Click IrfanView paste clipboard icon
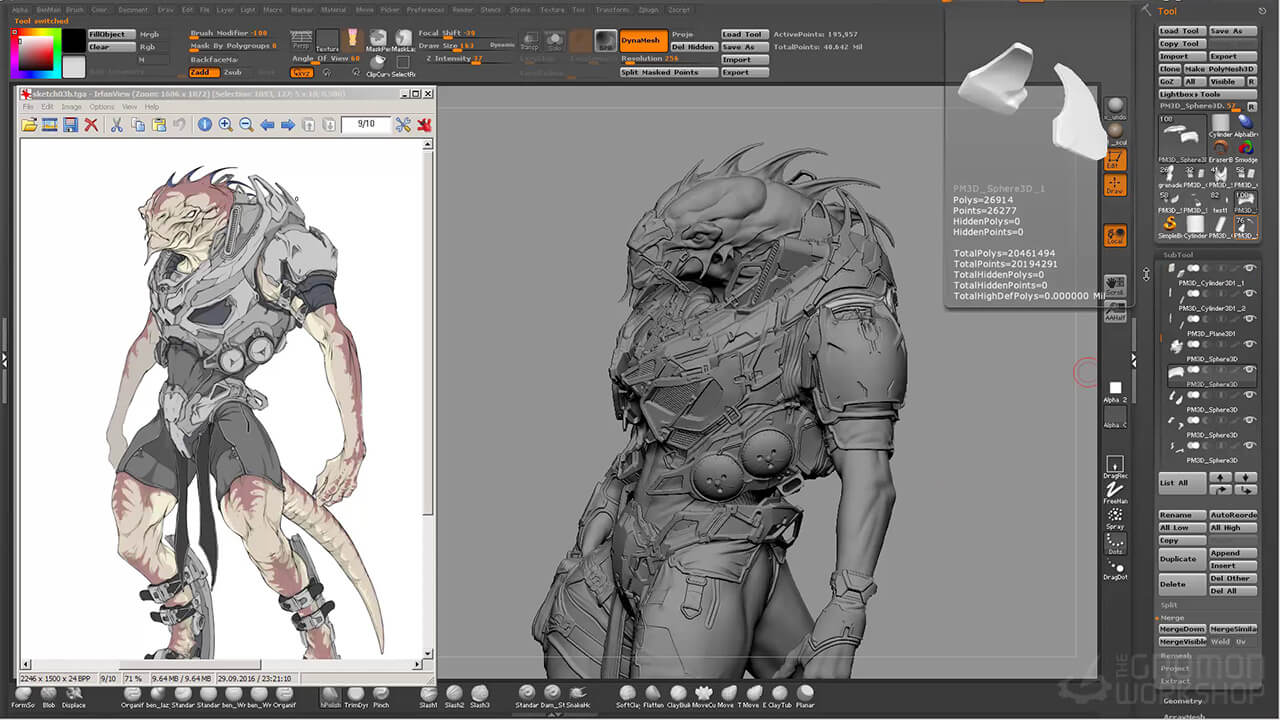Screen dimensions: 1280x720 [159, 125]
